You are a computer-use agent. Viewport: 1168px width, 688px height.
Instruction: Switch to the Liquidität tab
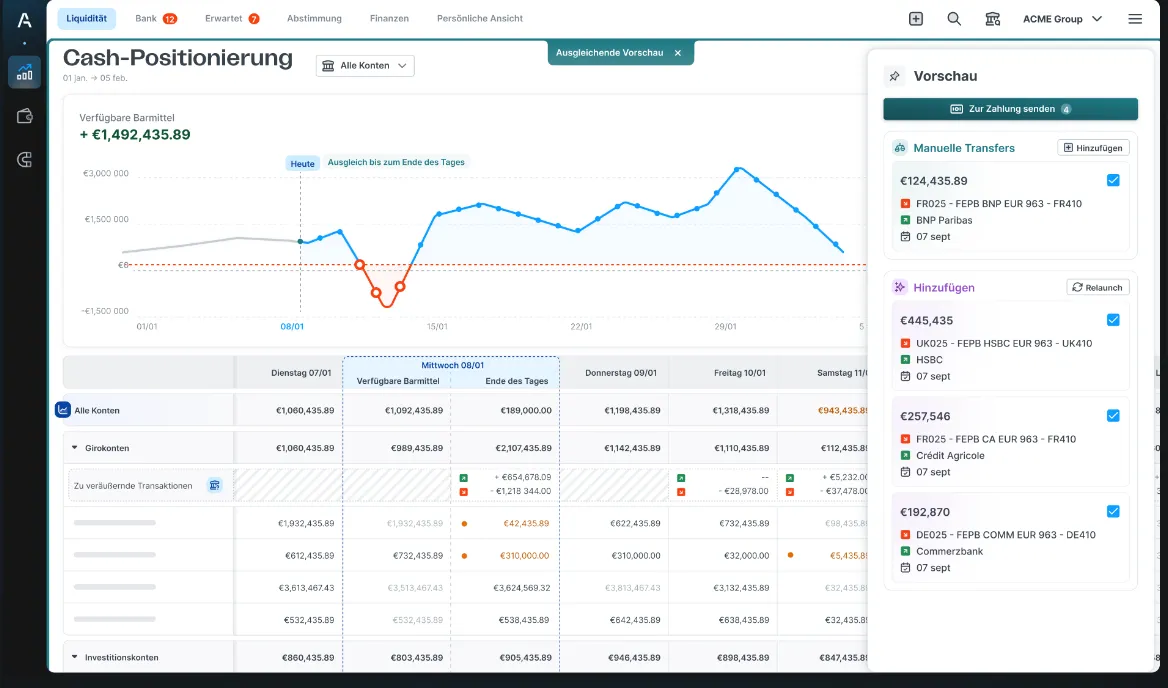point(86,18)
